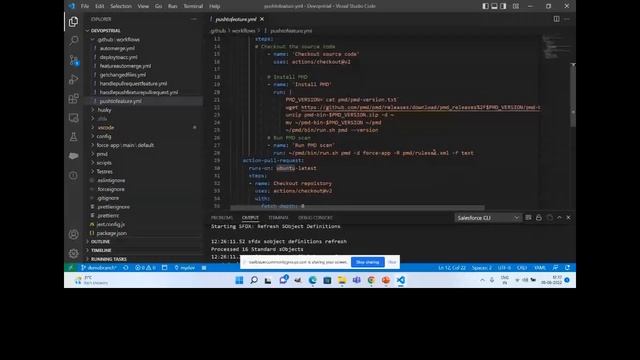Viewport: 640px width, 360px height.
Task: Open the Salesforce cloud icon in activity bar
Action: tap(73, 156)
